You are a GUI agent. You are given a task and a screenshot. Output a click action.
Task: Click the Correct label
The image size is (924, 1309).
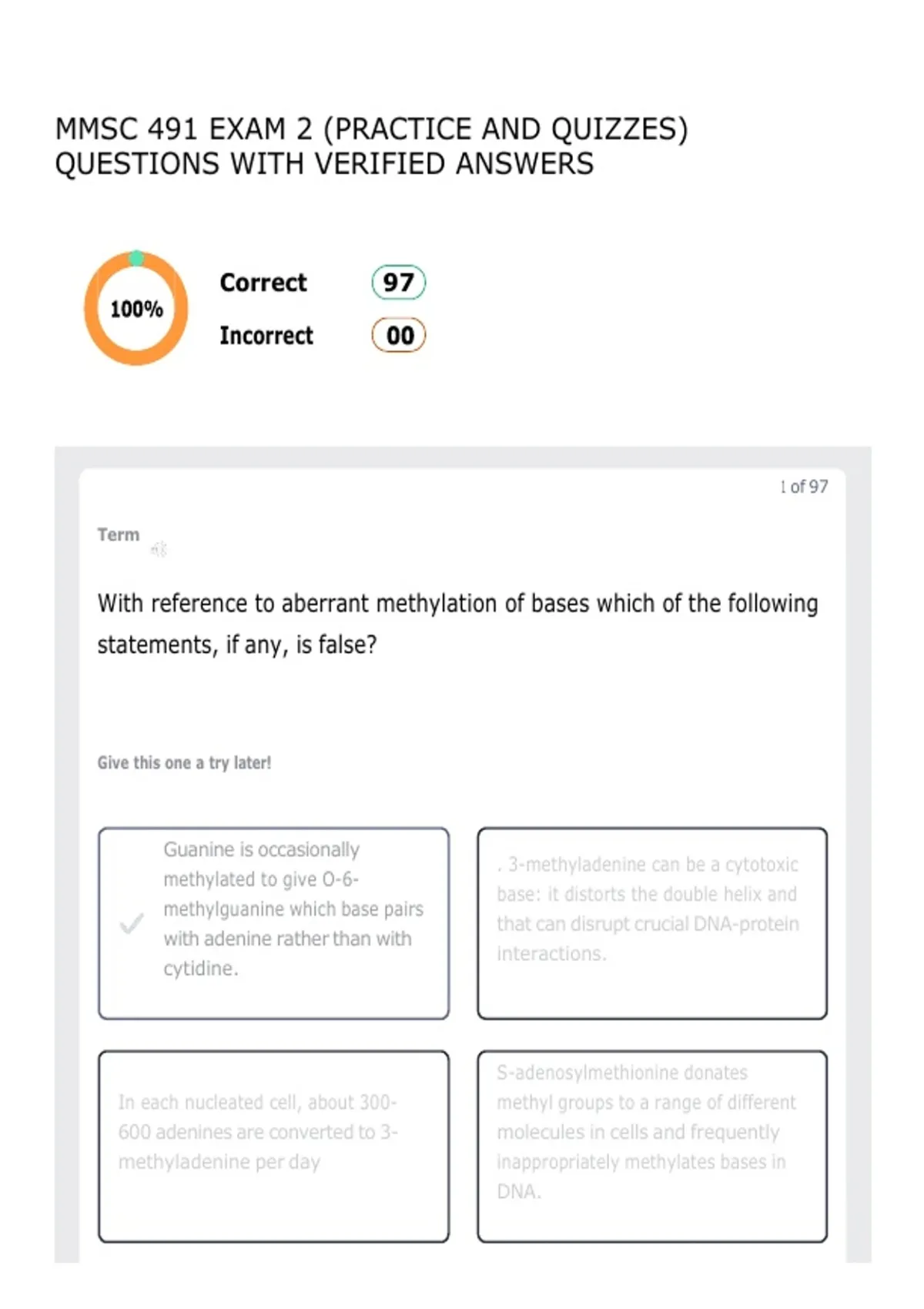[263, 283]
